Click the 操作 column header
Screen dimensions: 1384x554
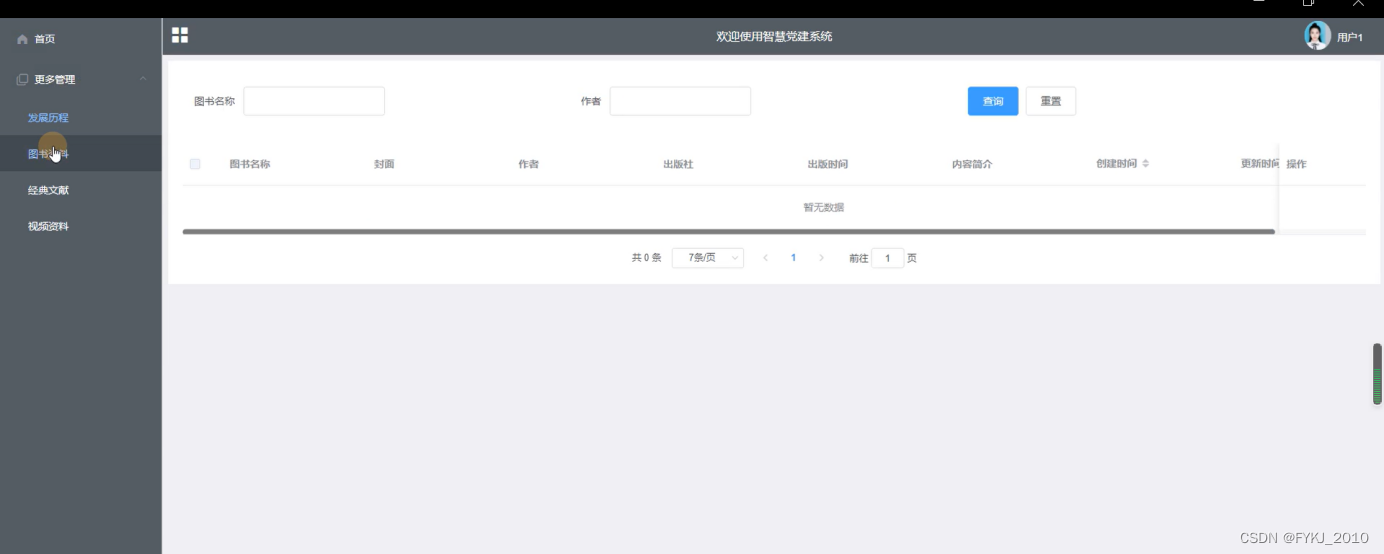point(1296,164)
